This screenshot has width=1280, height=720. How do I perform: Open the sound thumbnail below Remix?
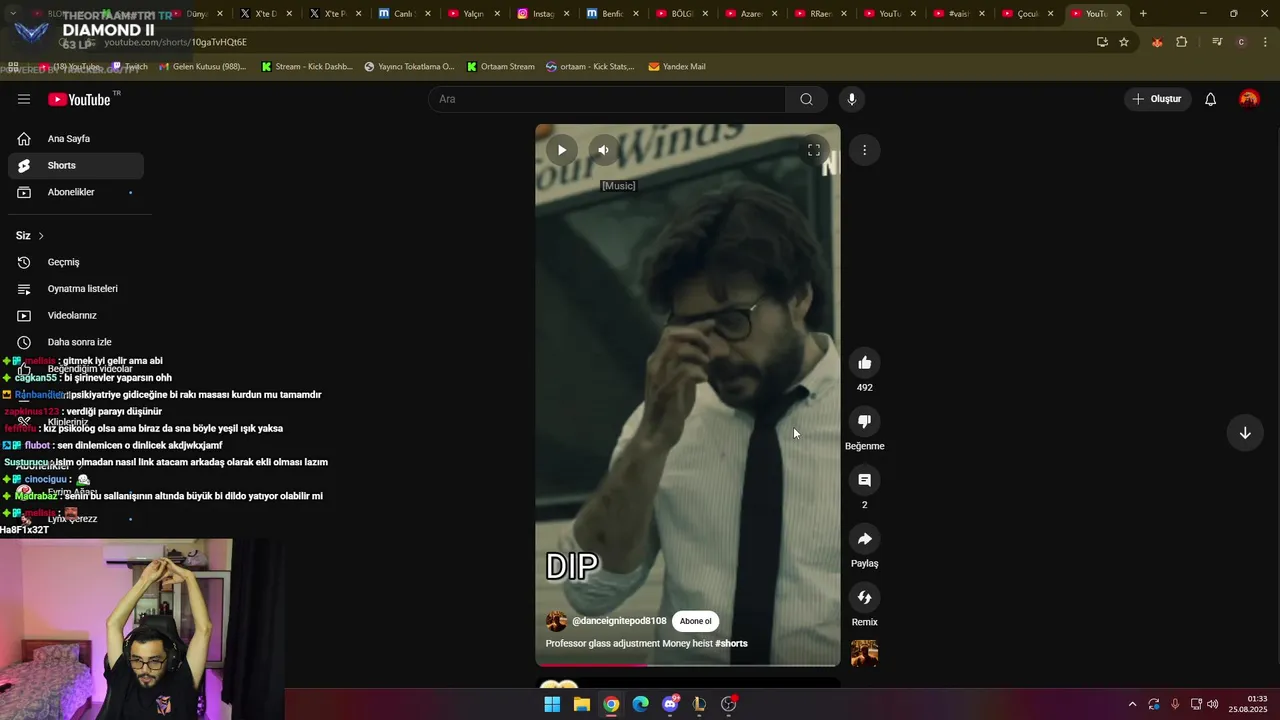(865, 654)
